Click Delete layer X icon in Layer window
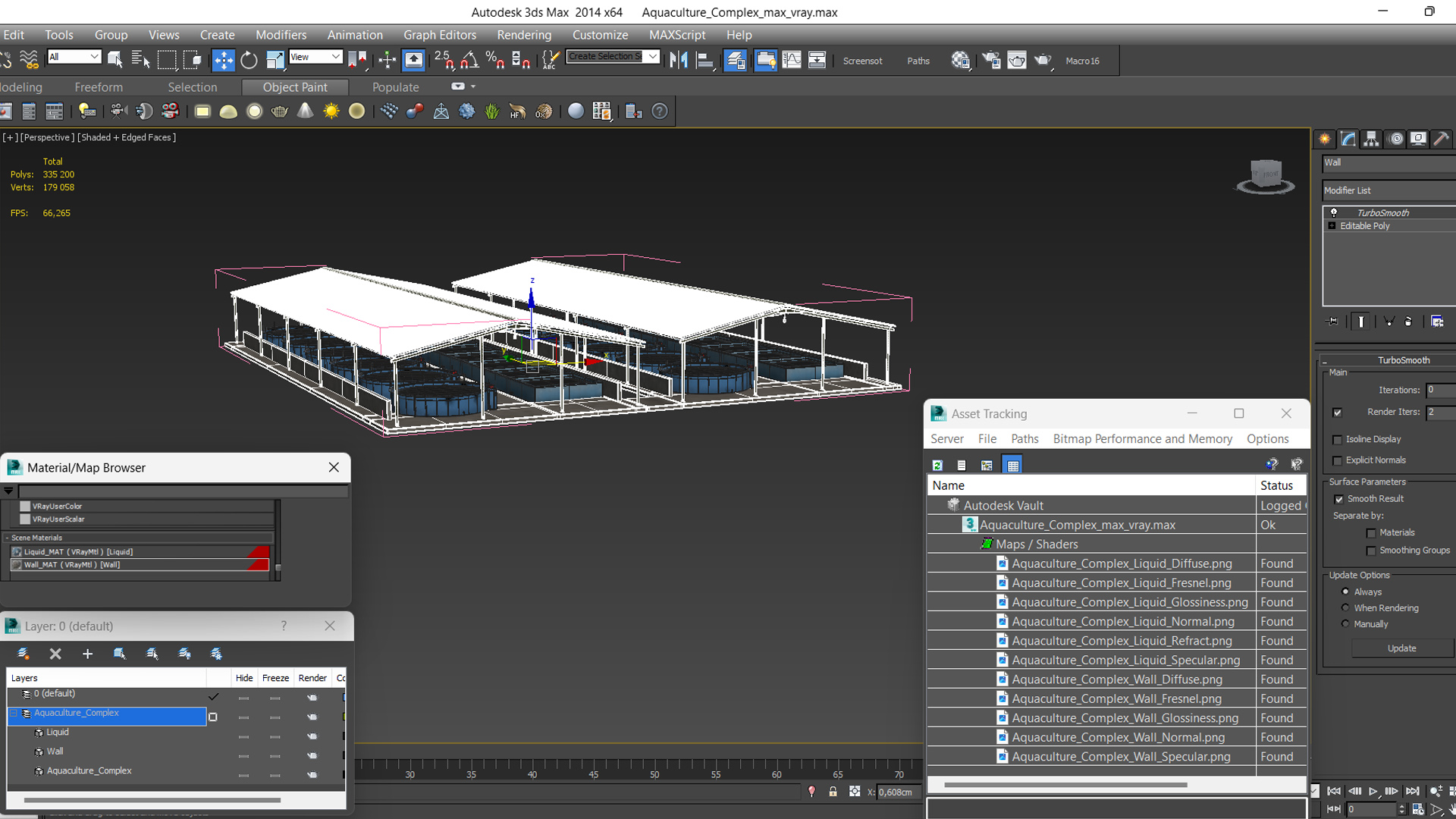The height and width of the screenshot is (819, 1456). tap(55, 654)
